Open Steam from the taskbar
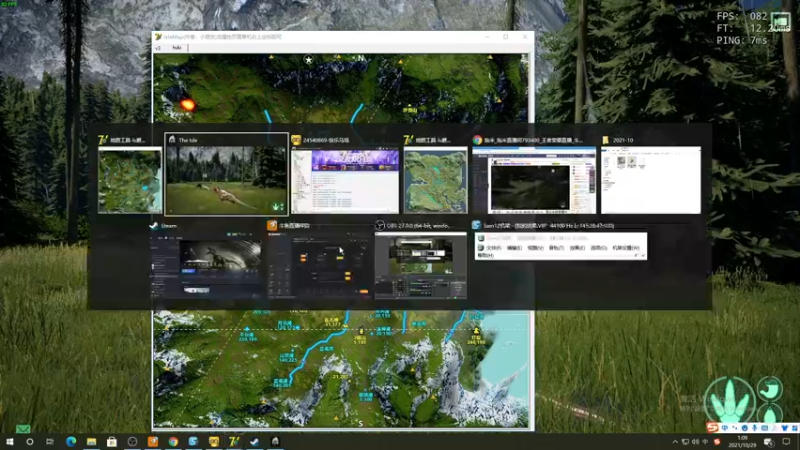This screenshot has width=800, height=450. pos(254,442)
